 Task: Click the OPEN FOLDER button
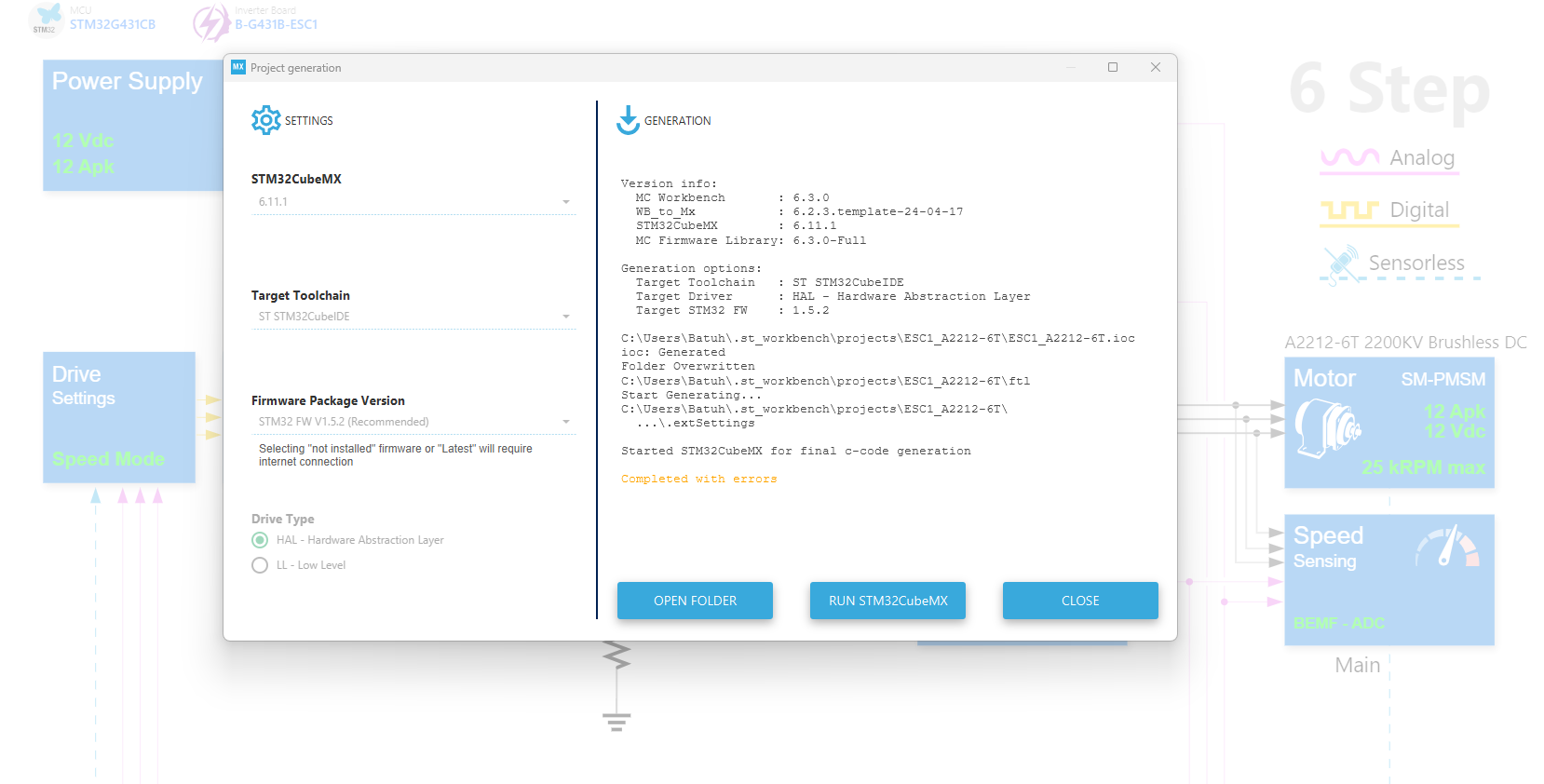coord(695,601)
